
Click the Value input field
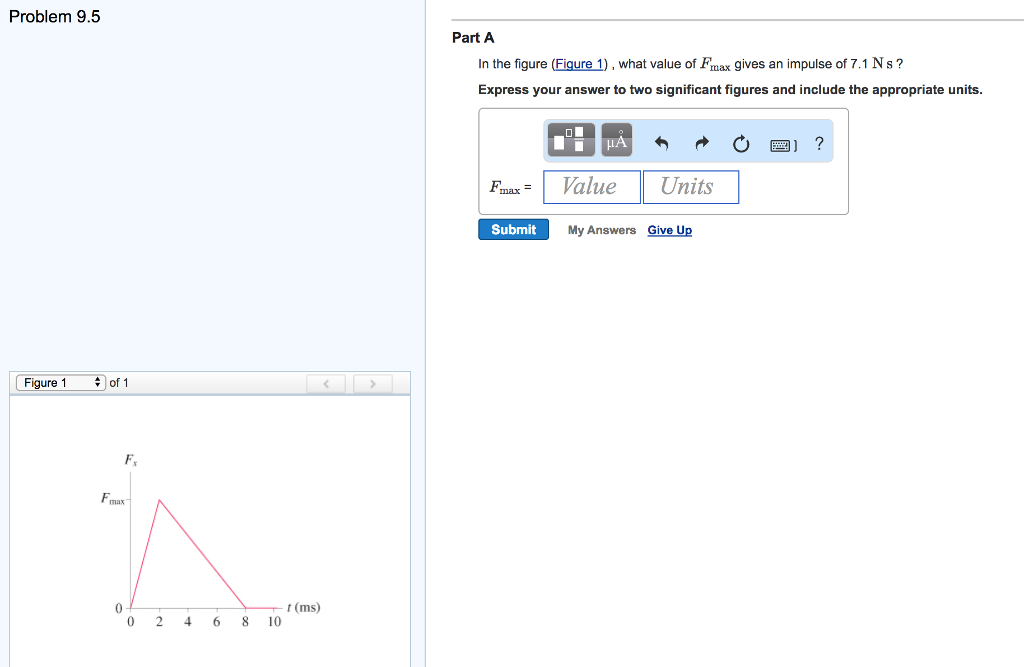coord(591,186)
